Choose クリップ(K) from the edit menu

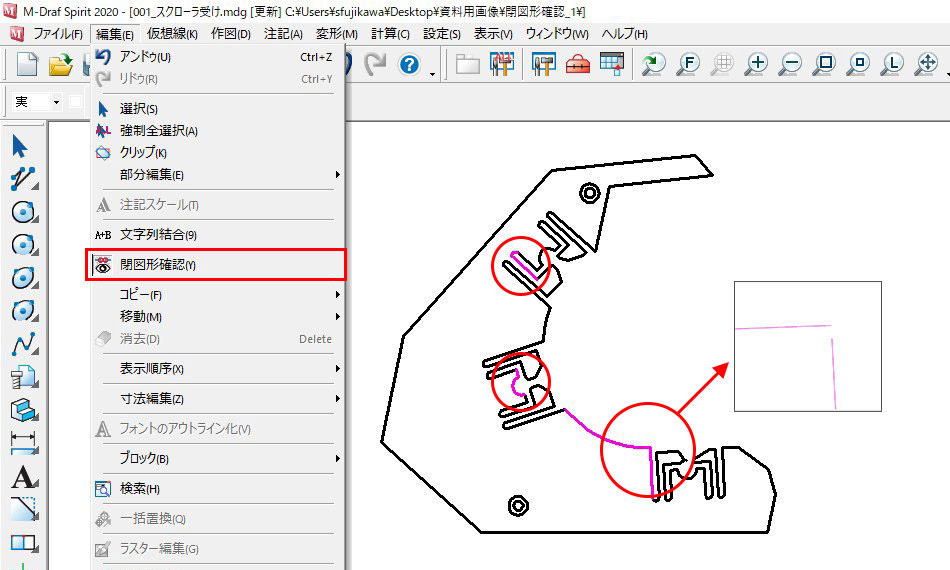218,153
